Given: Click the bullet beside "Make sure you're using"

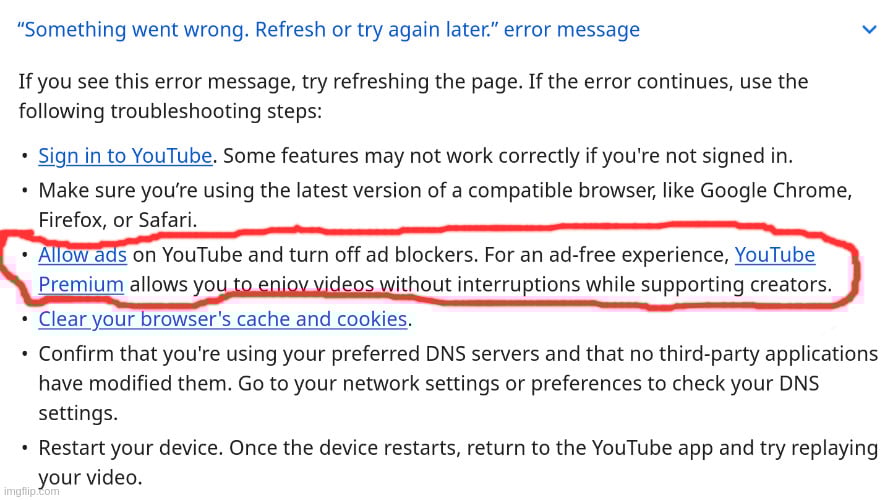Looking at the screenshot, I should (24, 190).
